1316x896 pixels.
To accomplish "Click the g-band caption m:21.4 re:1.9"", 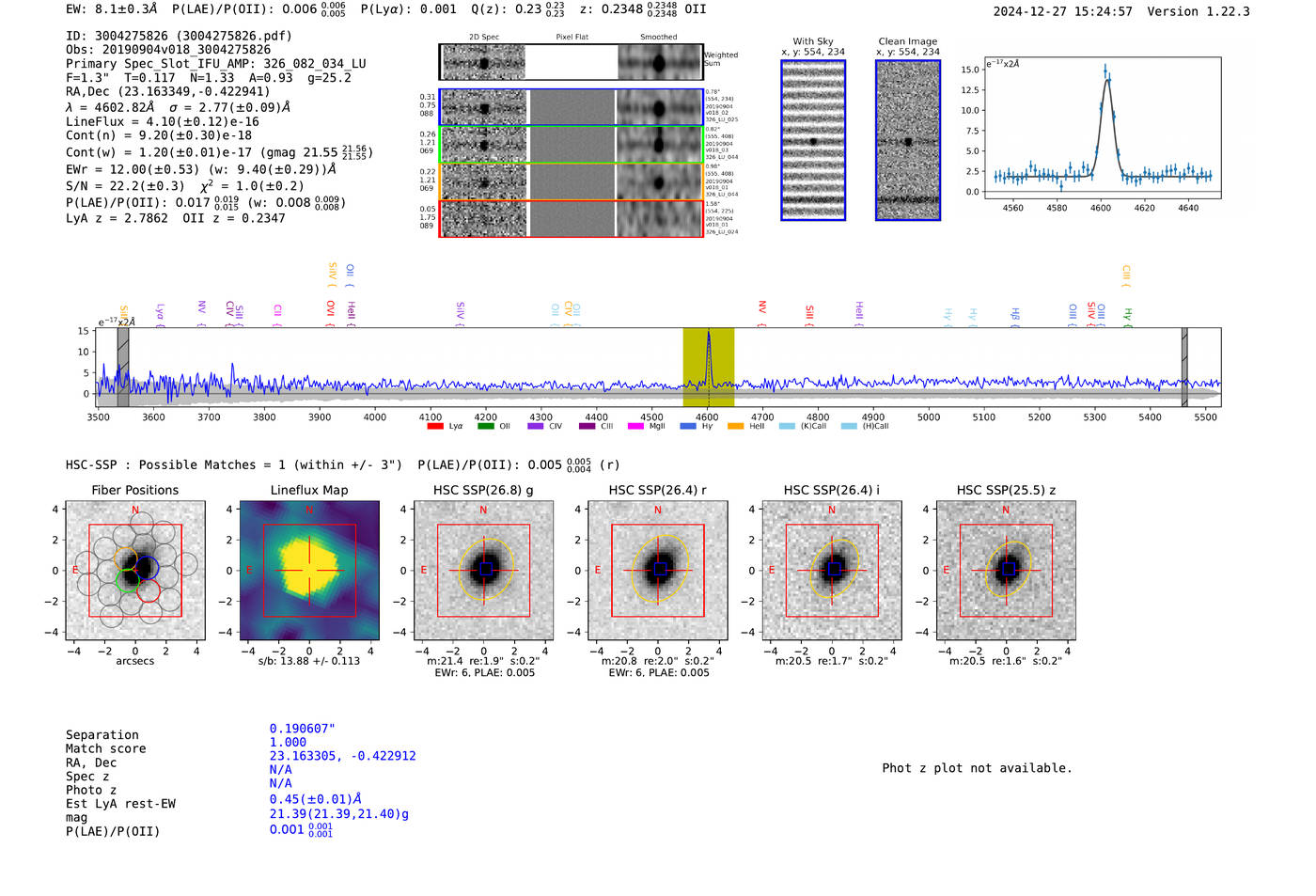I will point(483,661).
